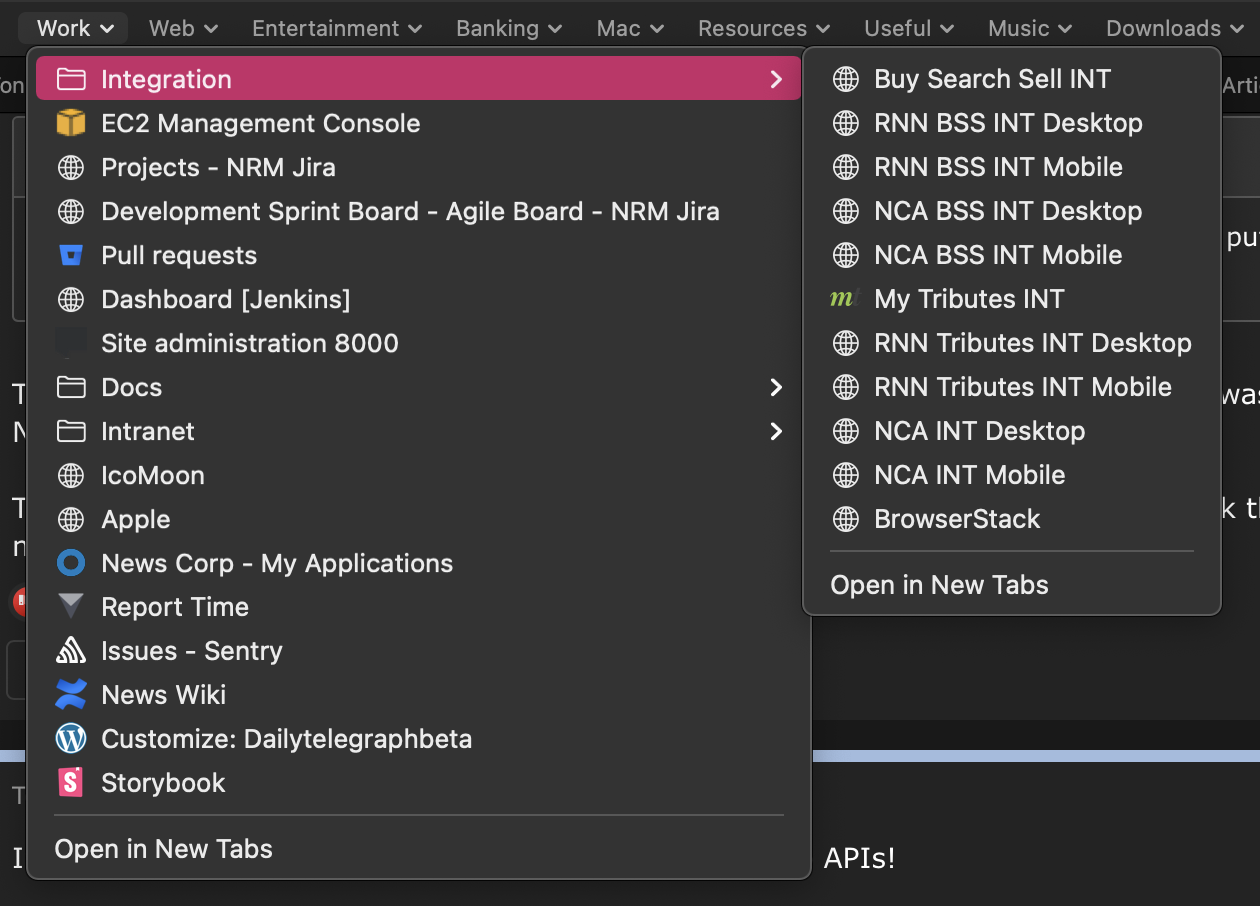Click the pink Storybook icon
The image size is (1260, 906).
click(x=71, y=783)
